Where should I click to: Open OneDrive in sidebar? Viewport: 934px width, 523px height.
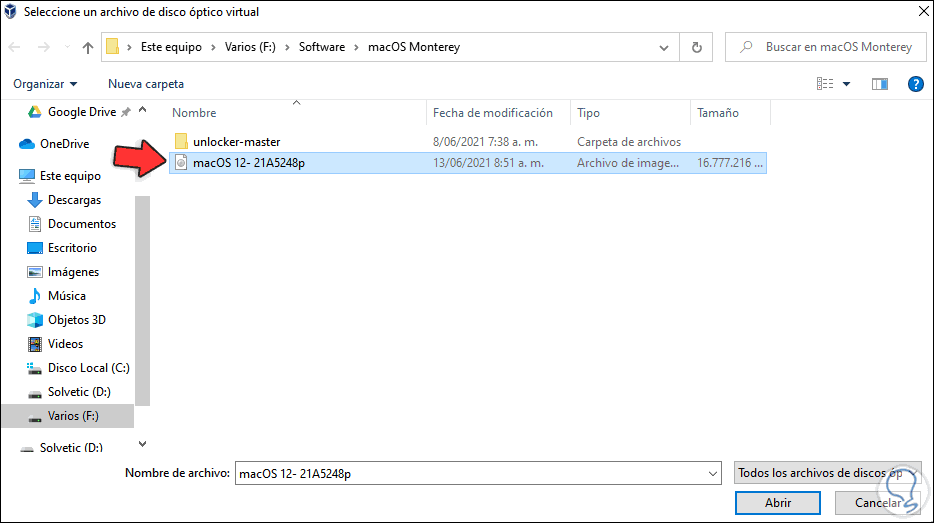pyautogui.click(x=64, y=144)
